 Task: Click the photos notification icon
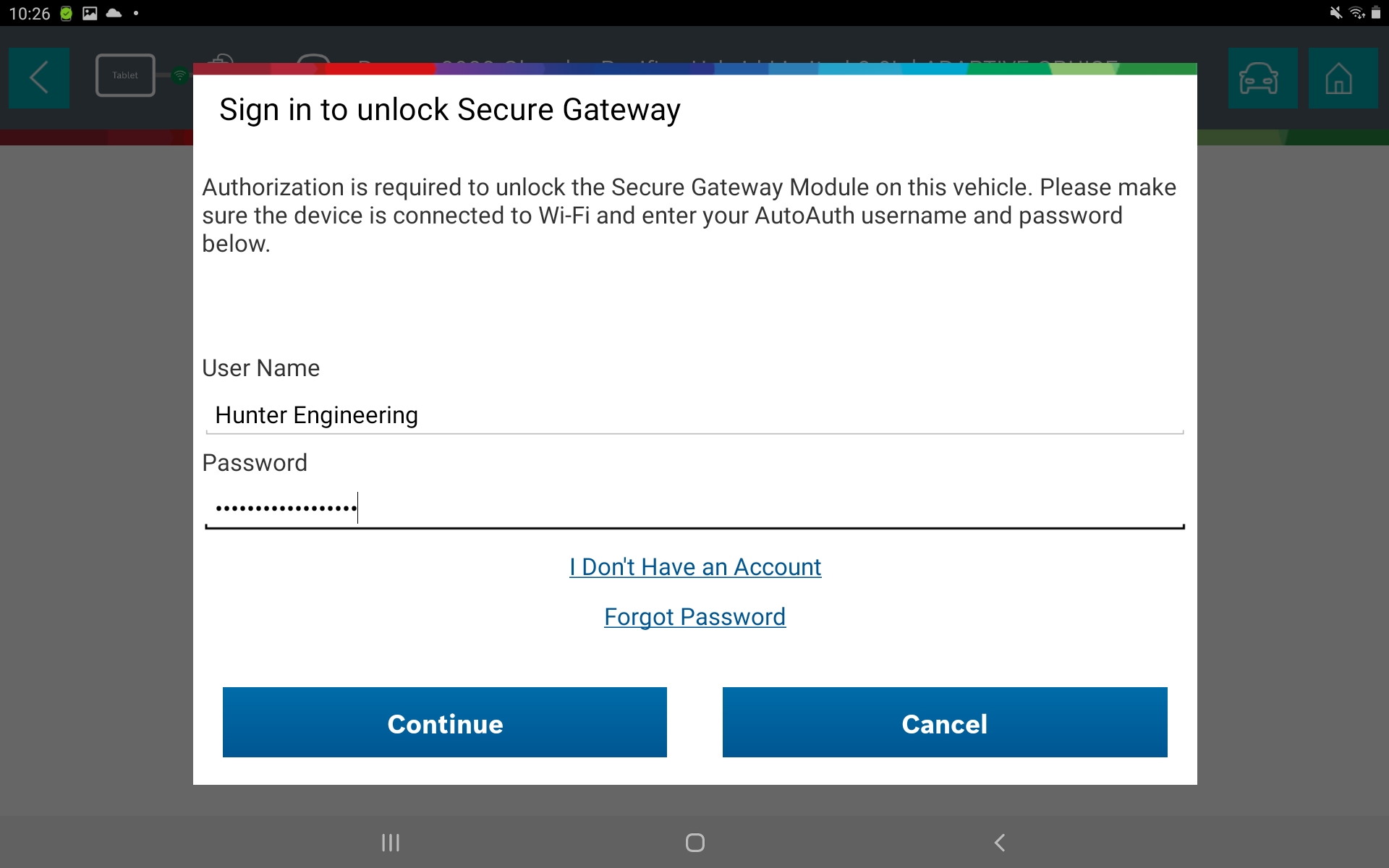90,12
